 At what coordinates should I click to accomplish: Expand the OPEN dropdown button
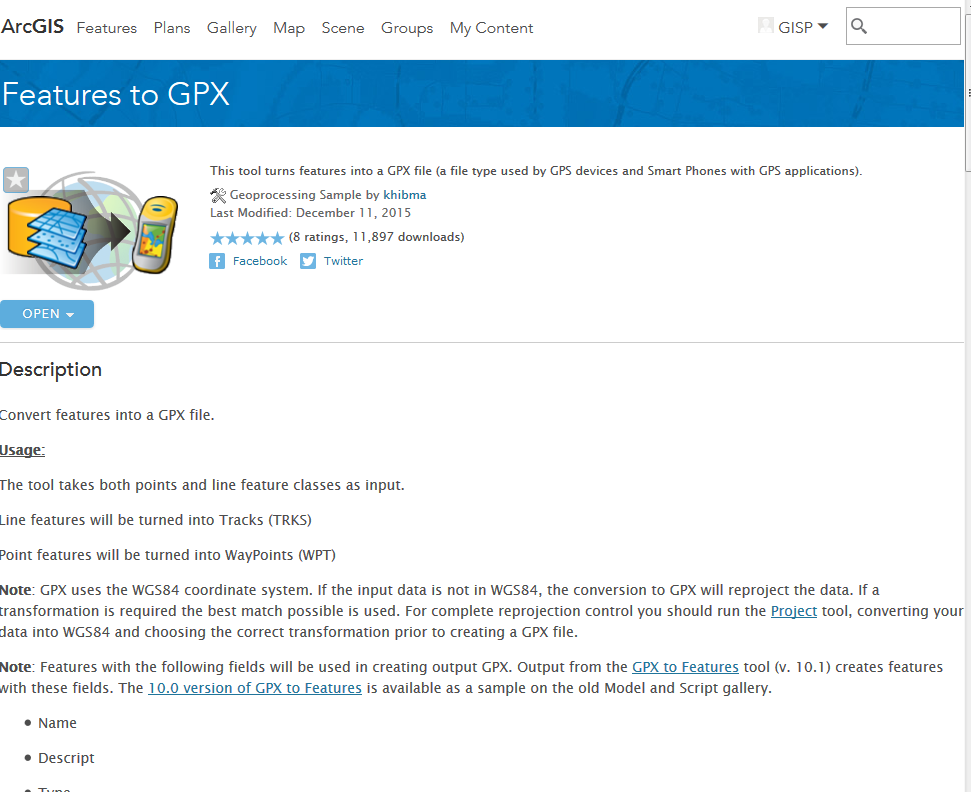pos(47,314)
